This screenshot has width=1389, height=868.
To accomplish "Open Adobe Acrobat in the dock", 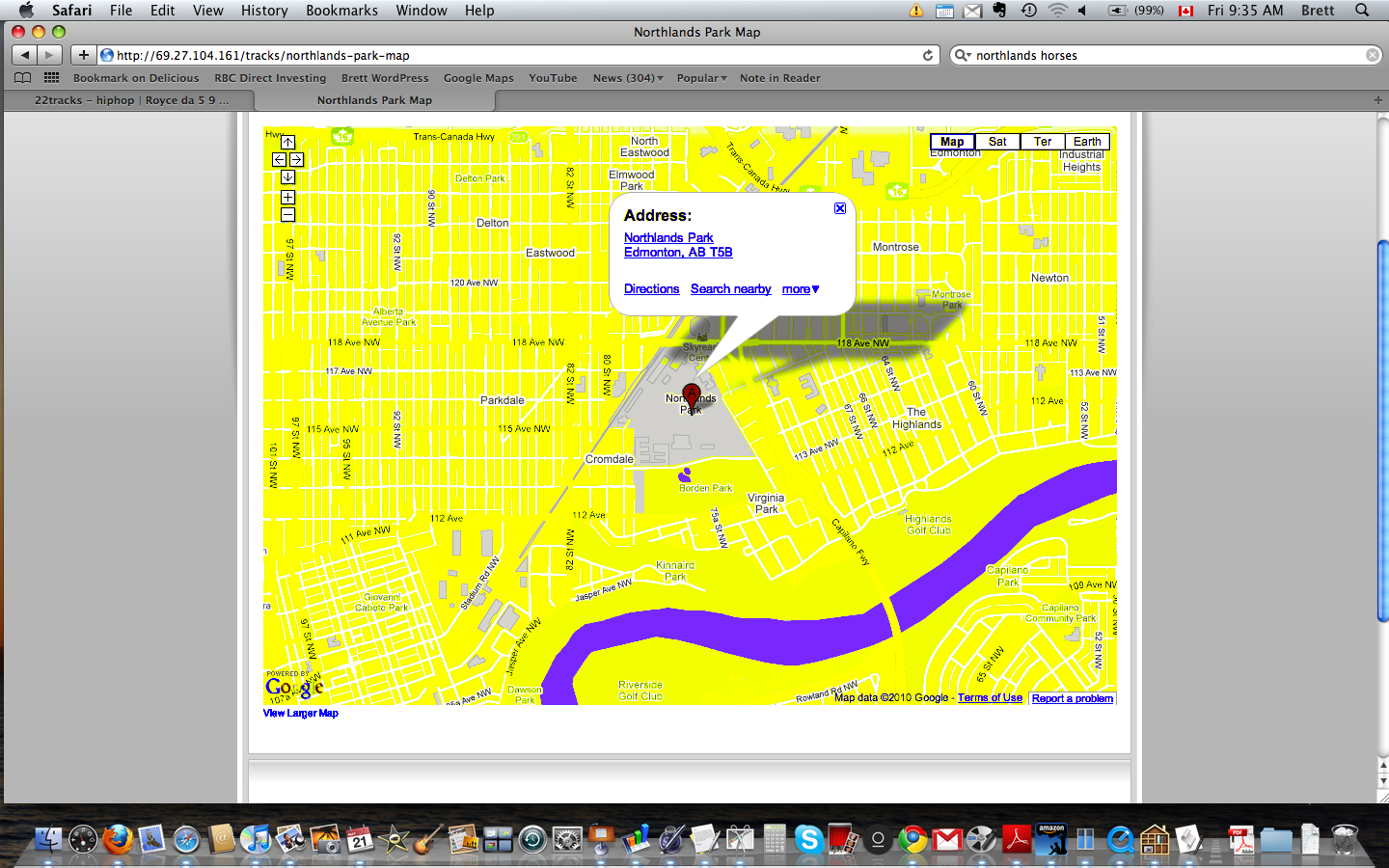I will (1017, 839).
